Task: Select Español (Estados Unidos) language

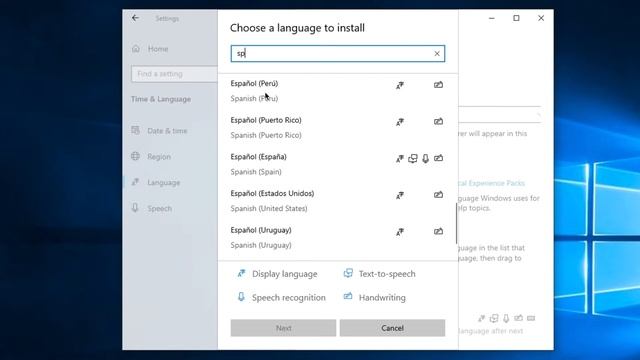Action: [338, 201]
